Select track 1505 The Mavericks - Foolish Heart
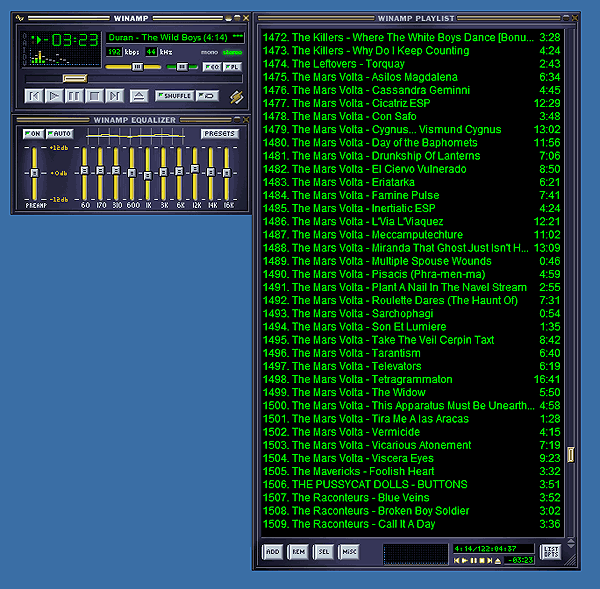This screenshot has width=600, height=589. coord(412,472)
